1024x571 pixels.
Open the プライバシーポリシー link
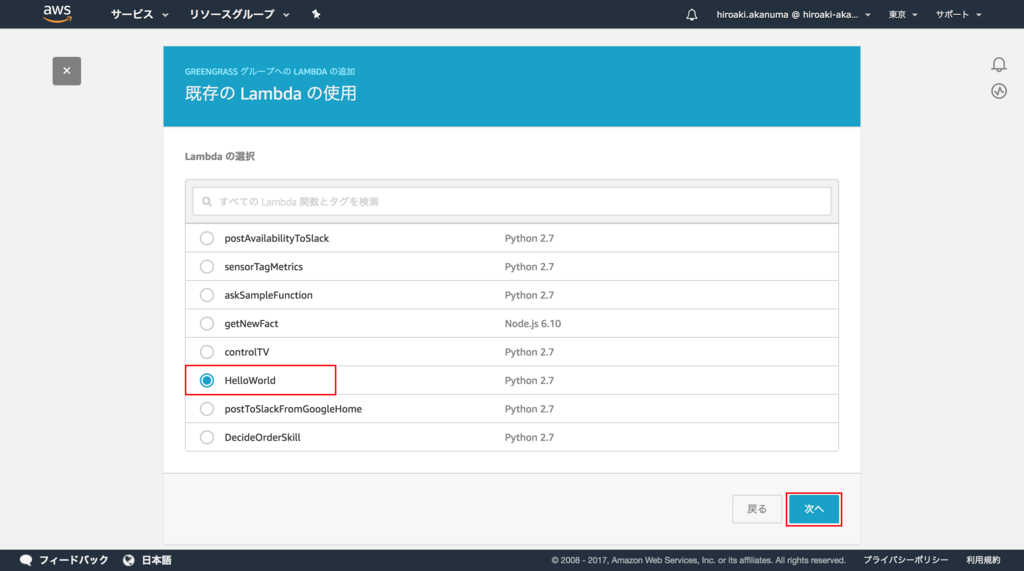coord(906,560)
